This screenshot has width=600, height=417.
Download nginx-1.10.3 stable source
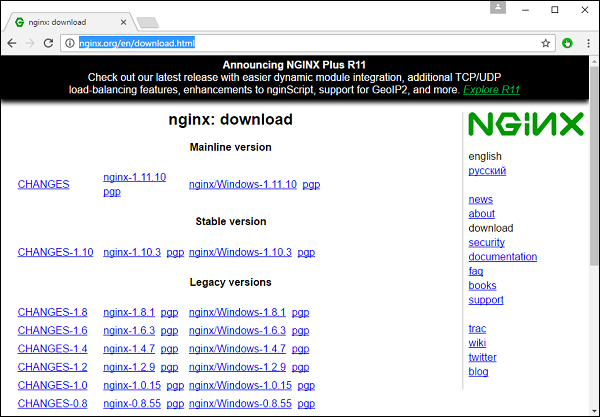[x=131, y=252]
